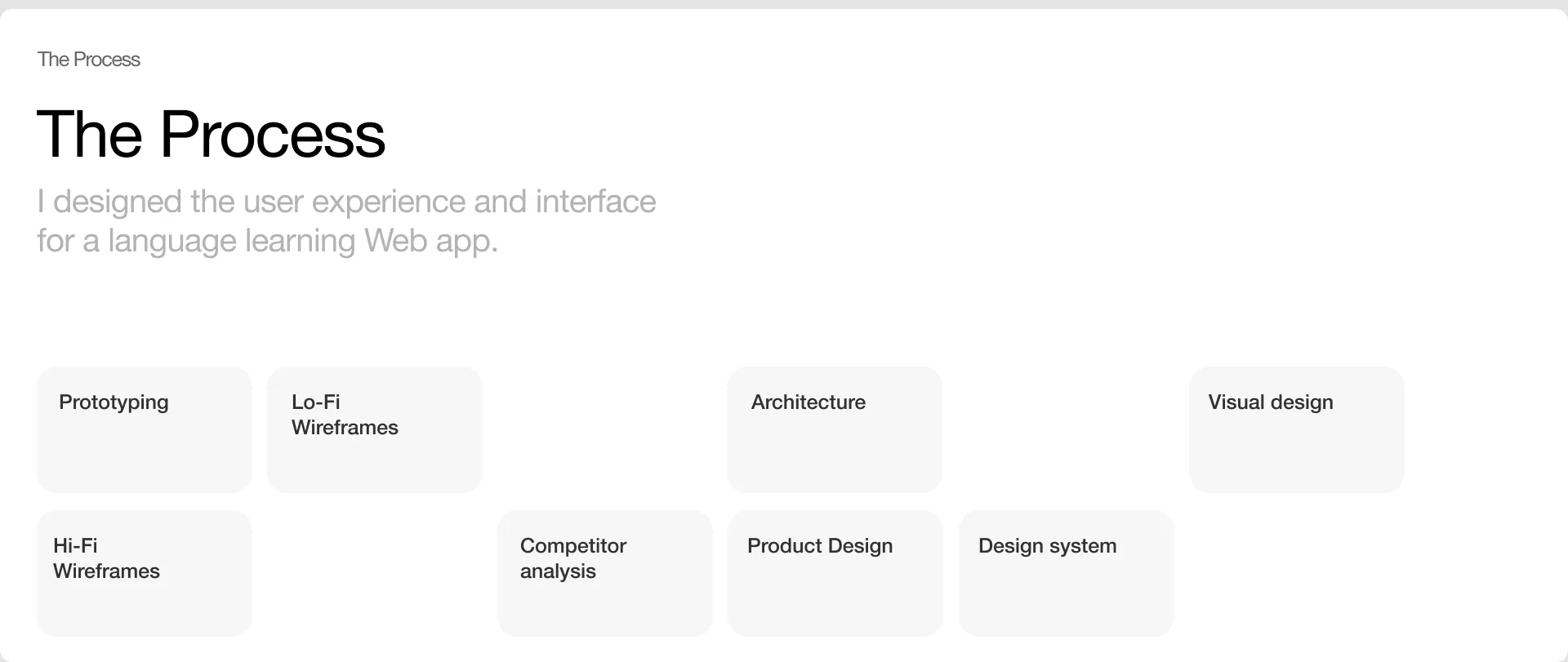
Task: Click the word 'Wireframes' in the Lo-Fi card
Action: (x=345, y=428)
